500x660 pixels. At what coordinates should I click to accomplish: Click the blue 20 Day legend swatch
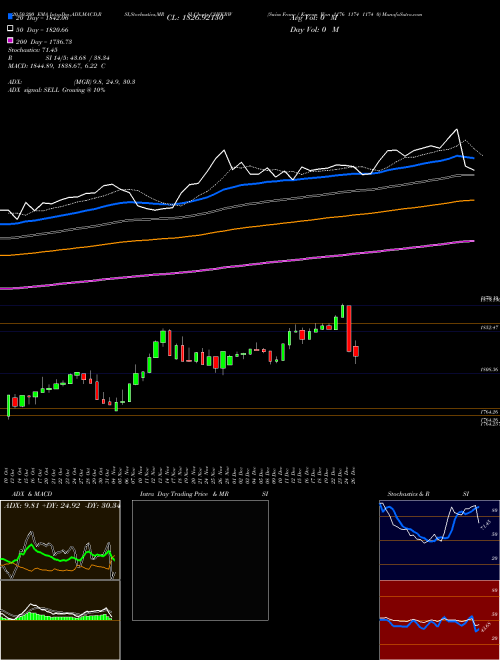[x=11, y=16]
